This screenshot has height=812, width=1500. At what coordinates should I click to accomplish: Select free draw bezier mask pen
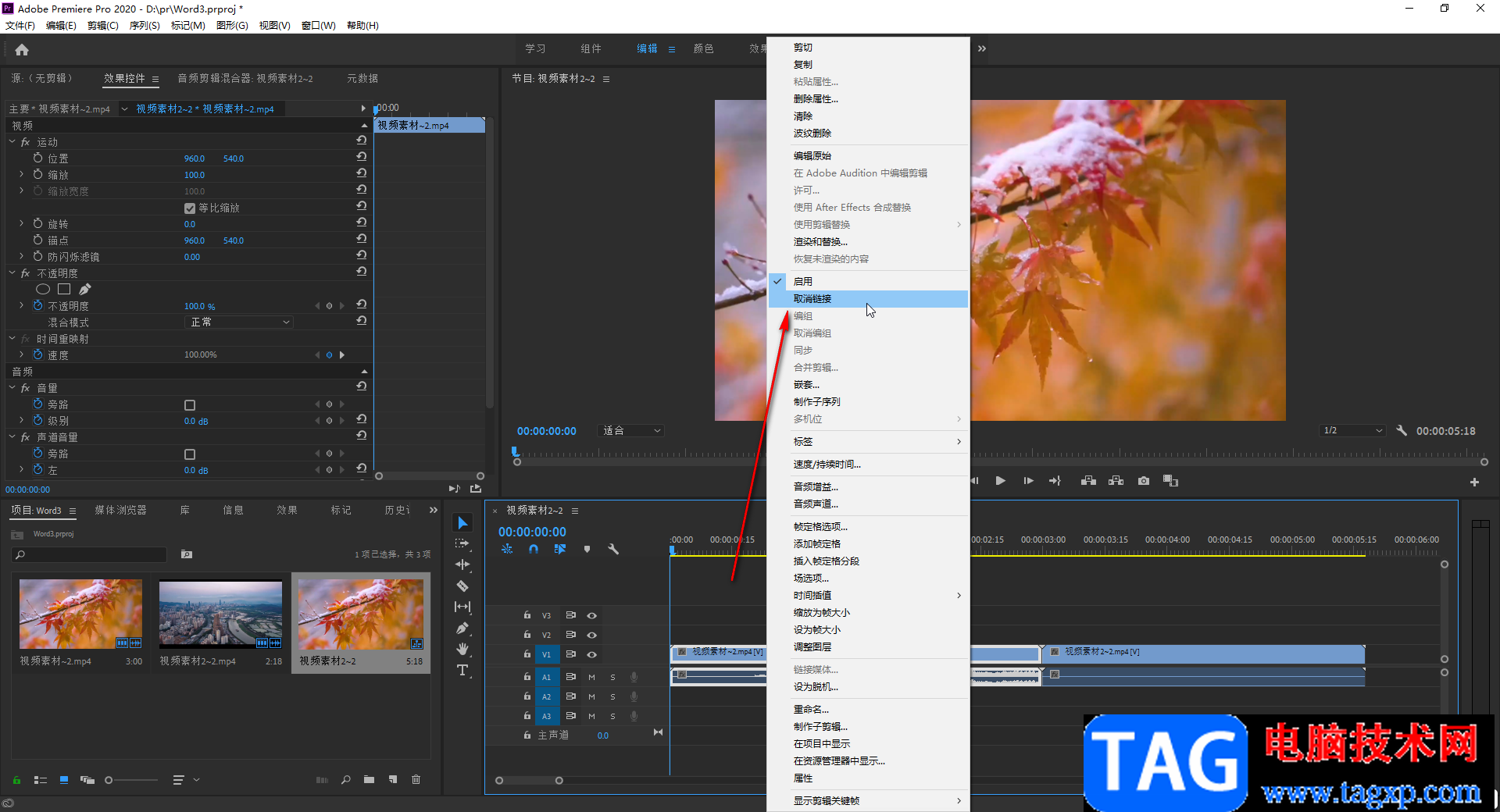point(84,289)
